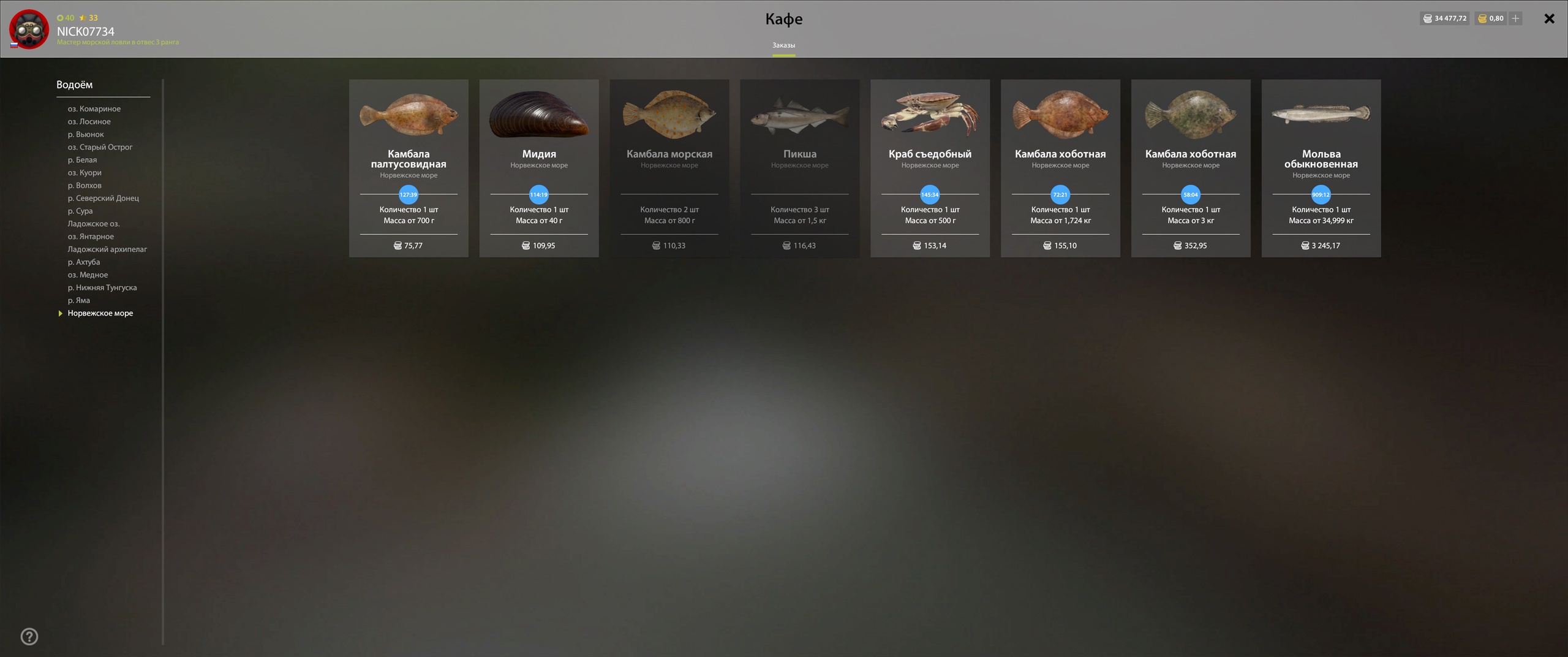Switch to the Заказы tab

point(783,45)
